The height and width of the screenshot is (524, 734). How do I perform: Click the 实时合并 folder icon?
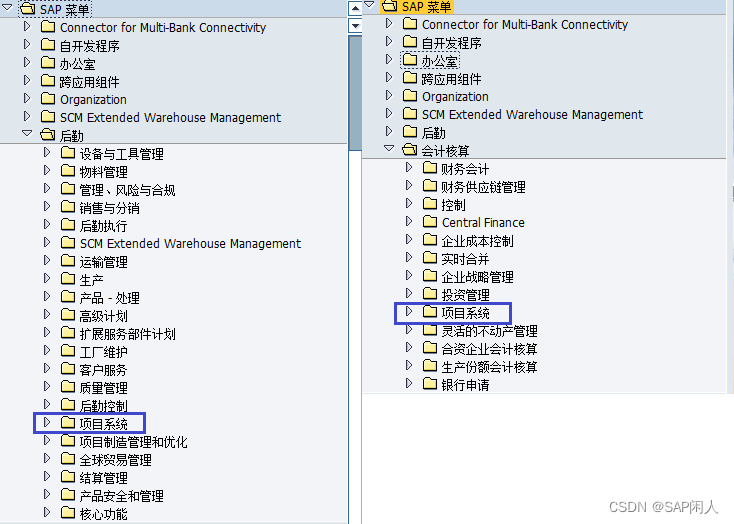pos(430,258)
